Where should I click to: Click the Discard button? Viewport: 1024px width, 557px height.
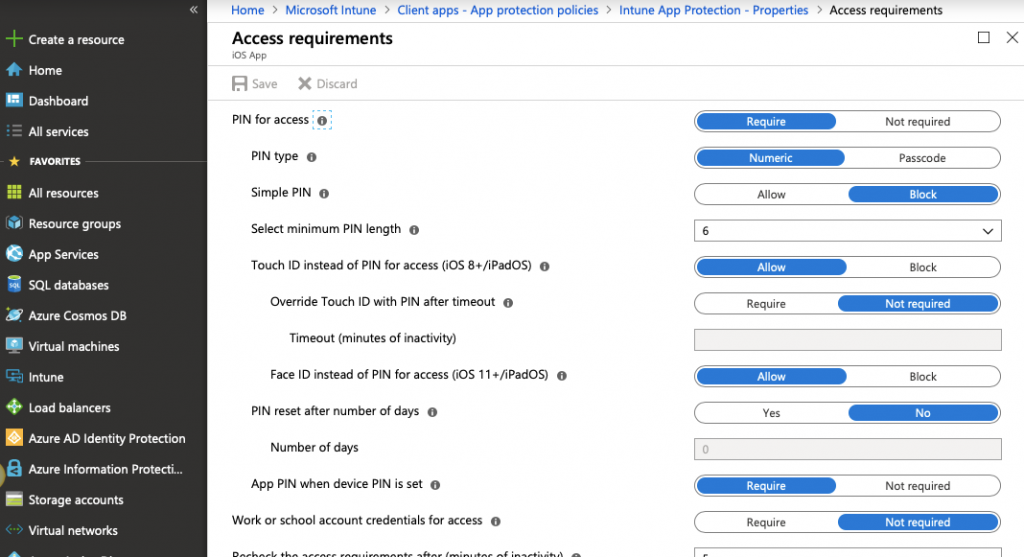[x=327, y=84]
